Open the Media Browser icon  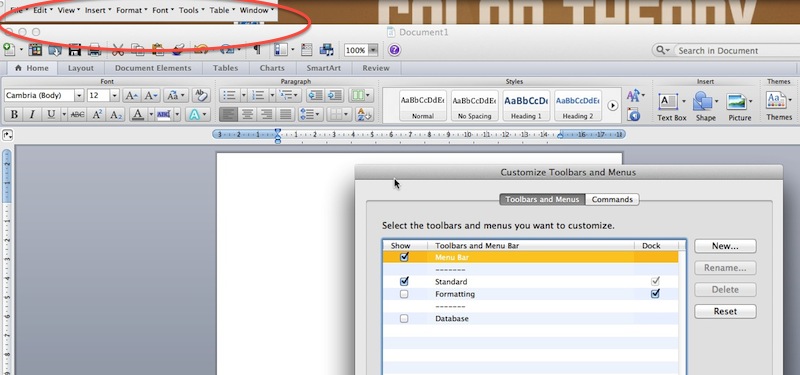[x=327, y=50]
